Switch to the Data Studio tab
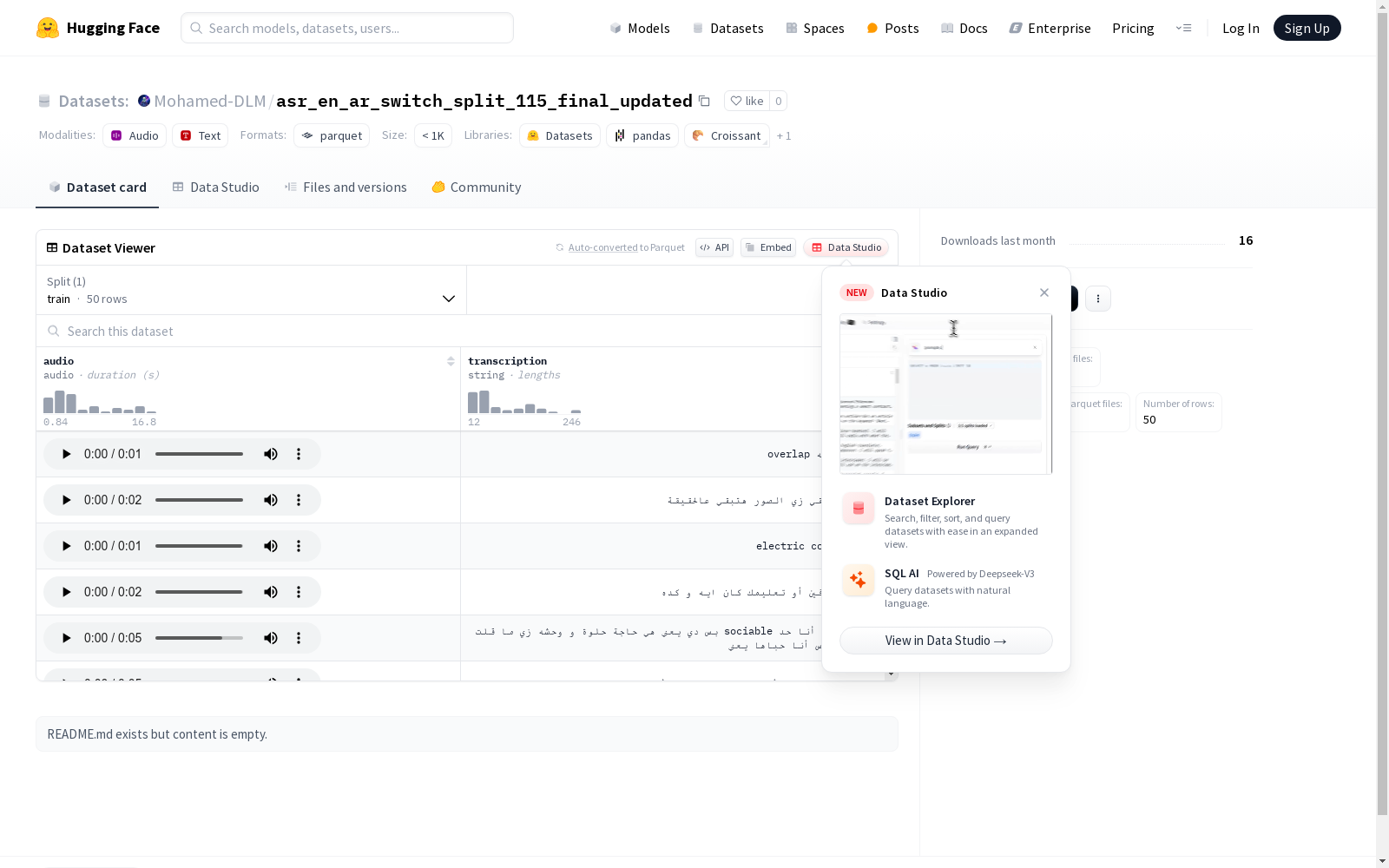 215,187
